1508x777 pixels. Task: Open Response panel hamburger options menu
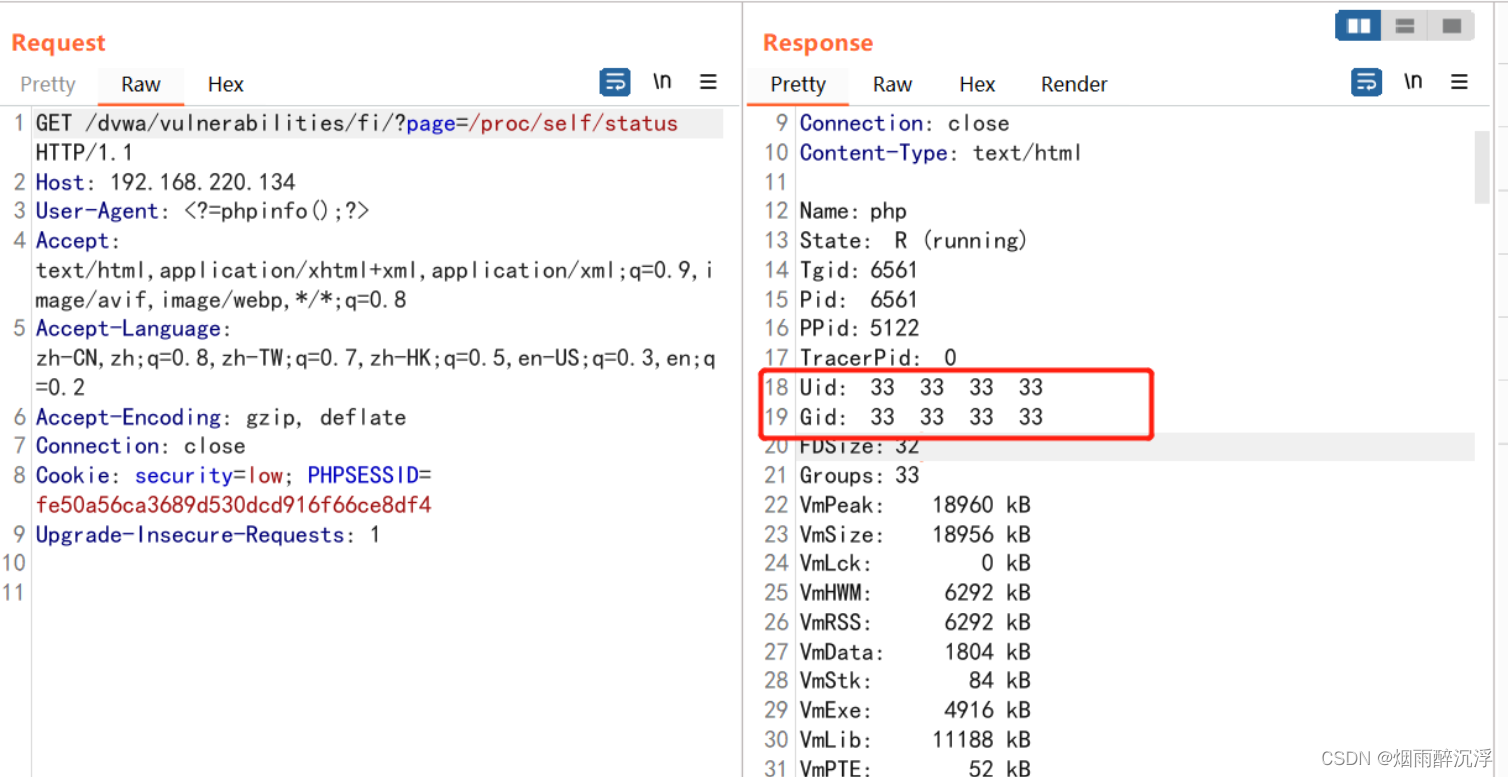coord(1459,82)
